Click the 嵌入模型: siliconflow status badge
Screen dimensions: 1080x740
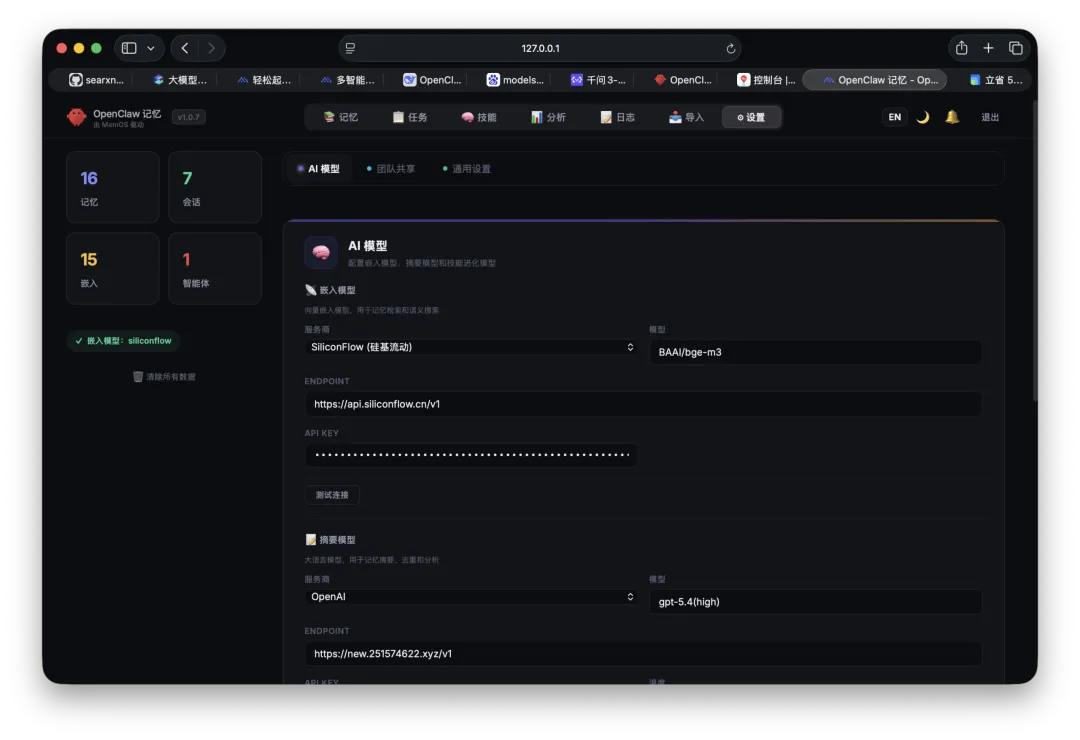(x=123, y=341)
